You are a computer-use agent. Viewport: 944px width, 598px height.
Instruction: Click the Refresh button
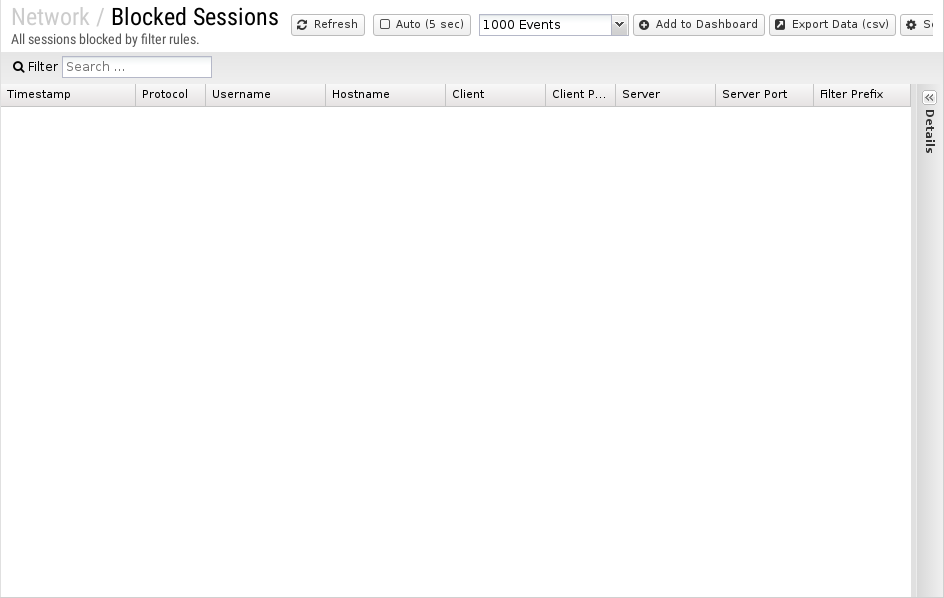click(328, 25)
